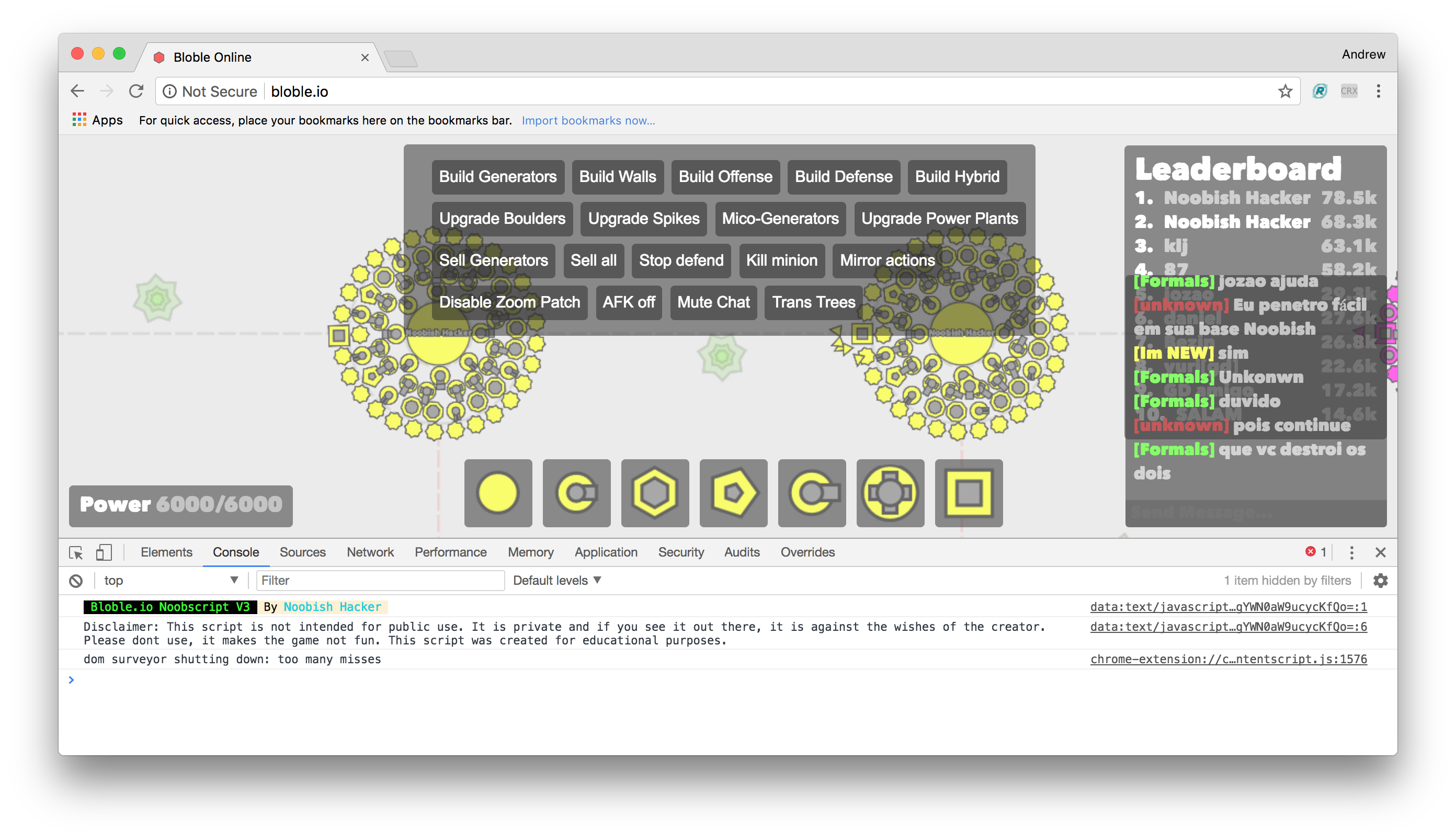Select the hexagon wall build icon
Screen dimensions: 1456x839
pos(655,493)
